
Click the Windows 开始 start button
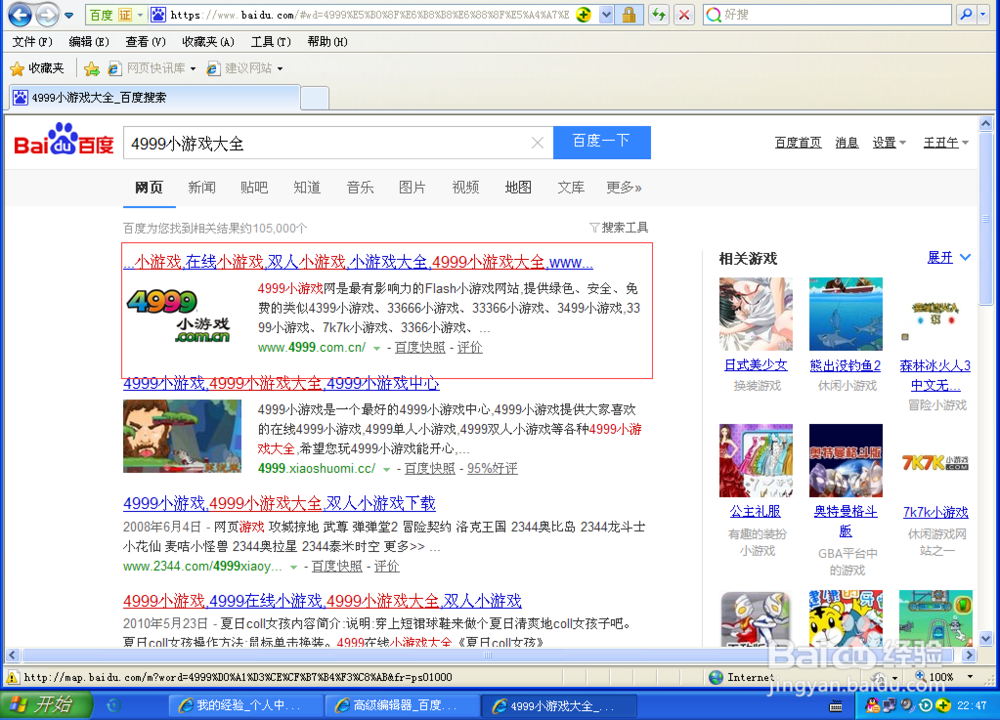[46, 704]
